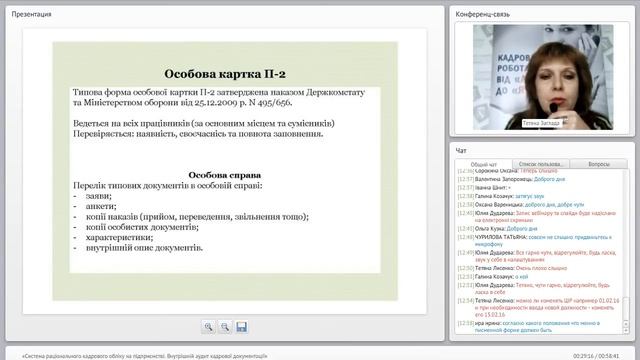640x360 pixels.
Task: Click the chat message from Ольга Кузка
Action: pos(497,229)
